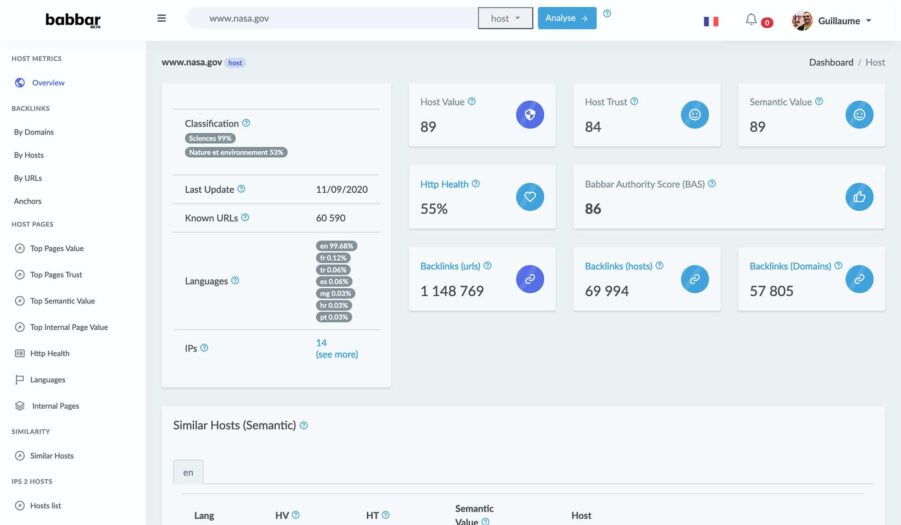Screen dimensions: 901x525
Task: Click the Babbar Authority Score thumbs-up icon
Action: click(x=859, y=197)
